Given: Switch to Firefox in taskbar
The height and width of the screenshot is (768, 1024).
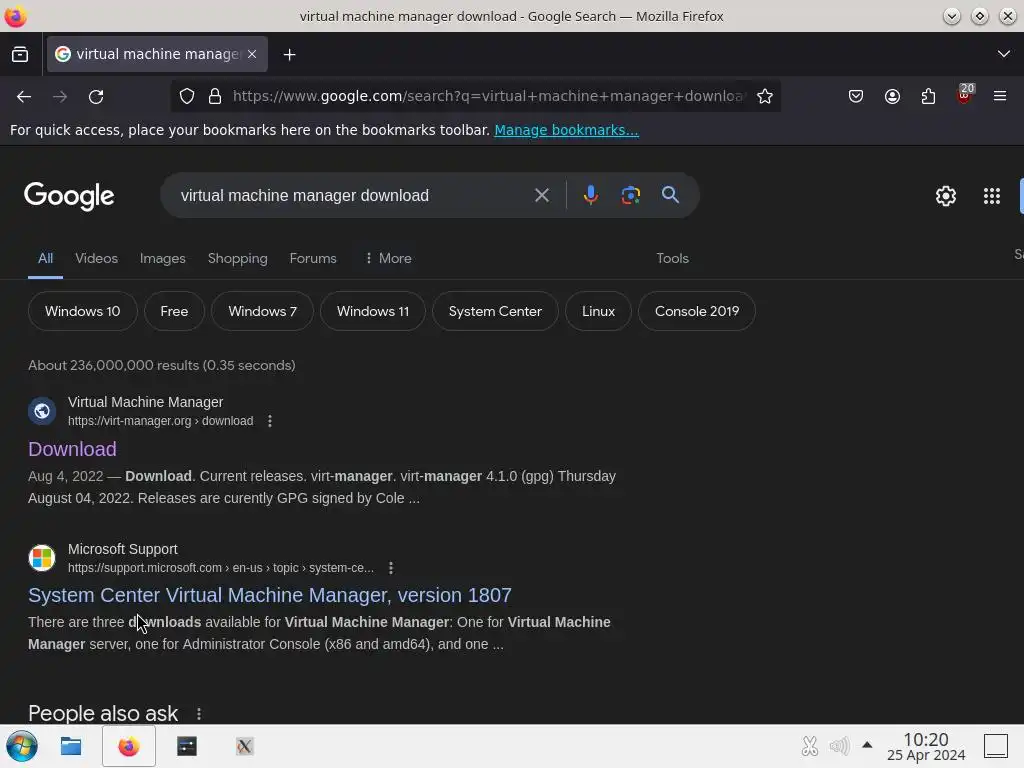Looking at the screenshot, I should 129,746.
